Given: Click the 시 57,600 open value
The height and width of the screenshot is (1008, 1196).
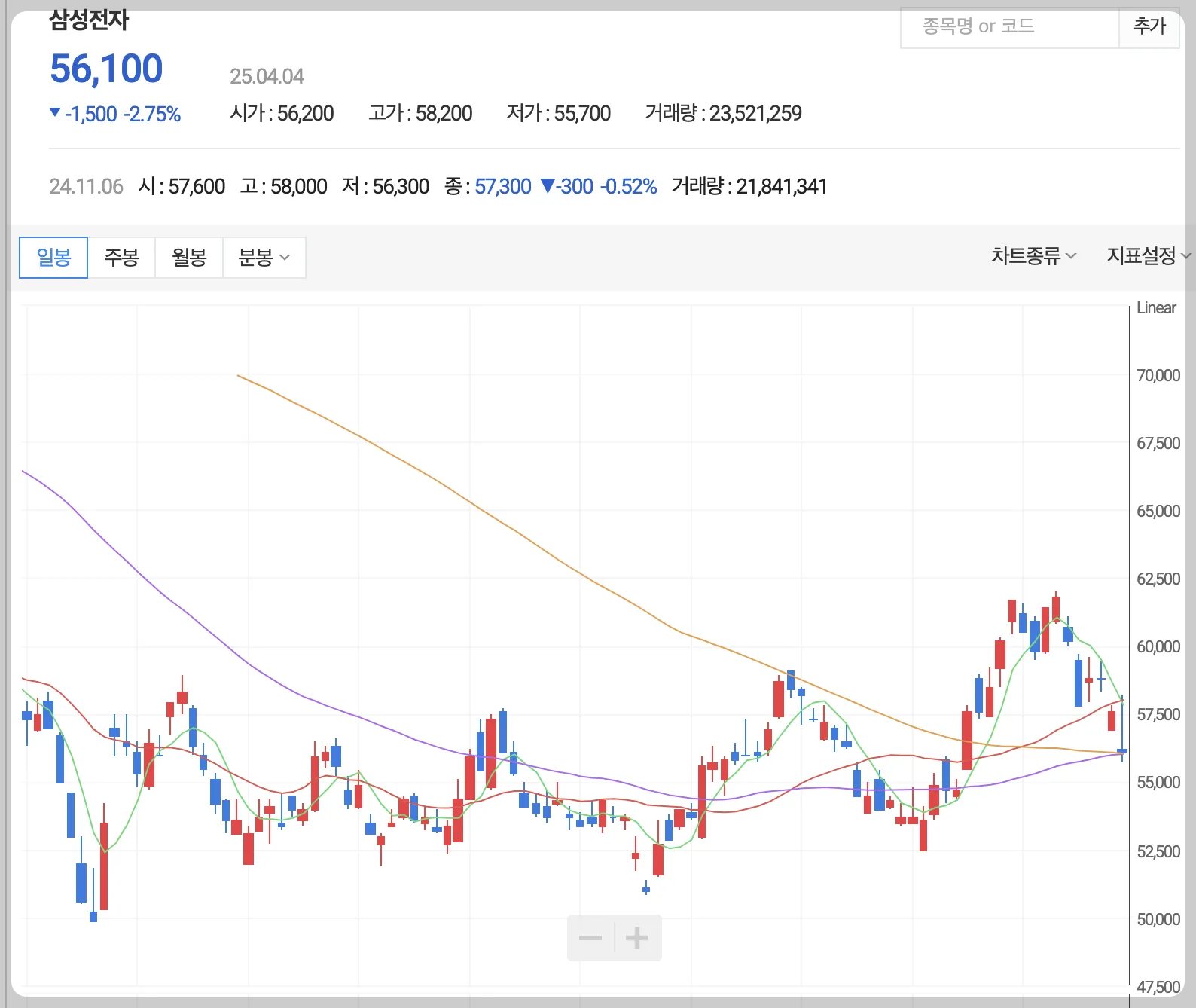Looking at the screenshot, I should point(182,187).
